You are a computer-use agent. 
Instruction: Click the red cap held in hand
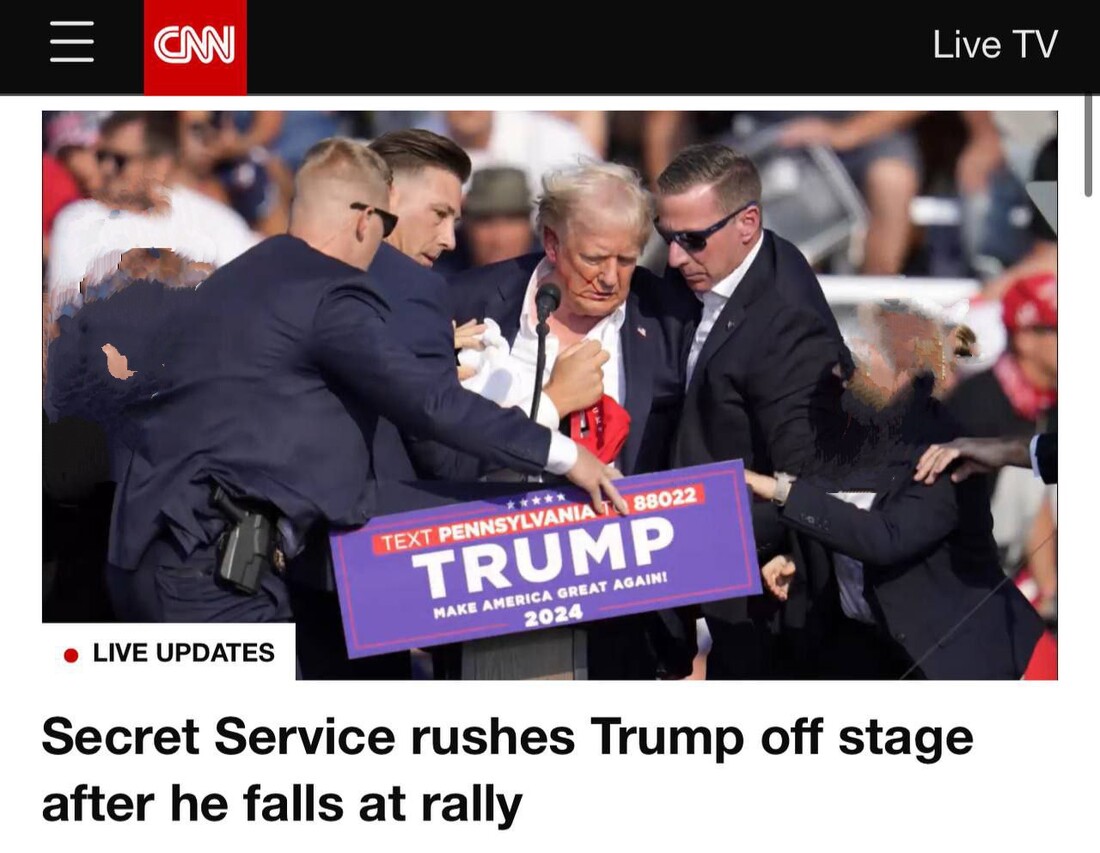pos(598,426)
